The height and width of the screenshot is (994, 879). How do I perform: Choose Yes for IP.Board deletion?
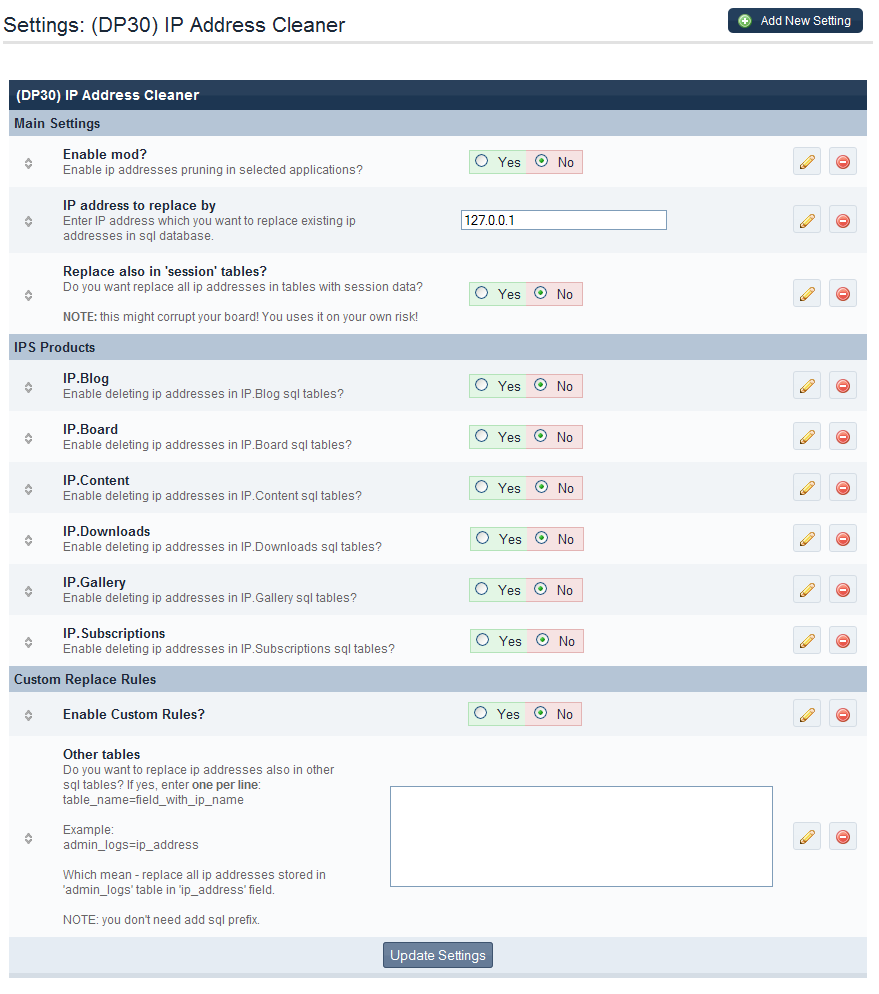point(482,437)
